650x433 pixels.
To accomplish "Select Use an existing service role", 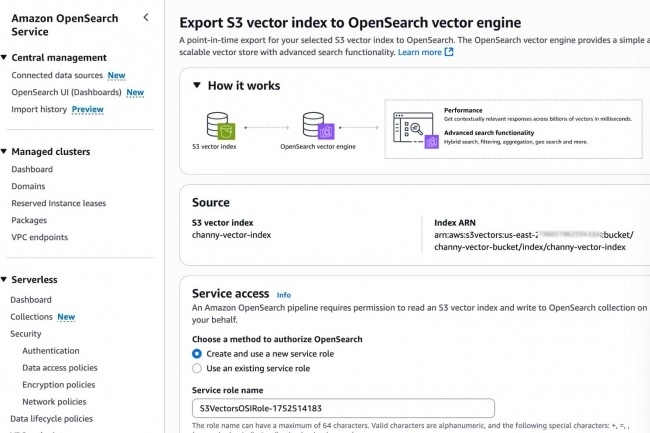I will coord(197,368).
